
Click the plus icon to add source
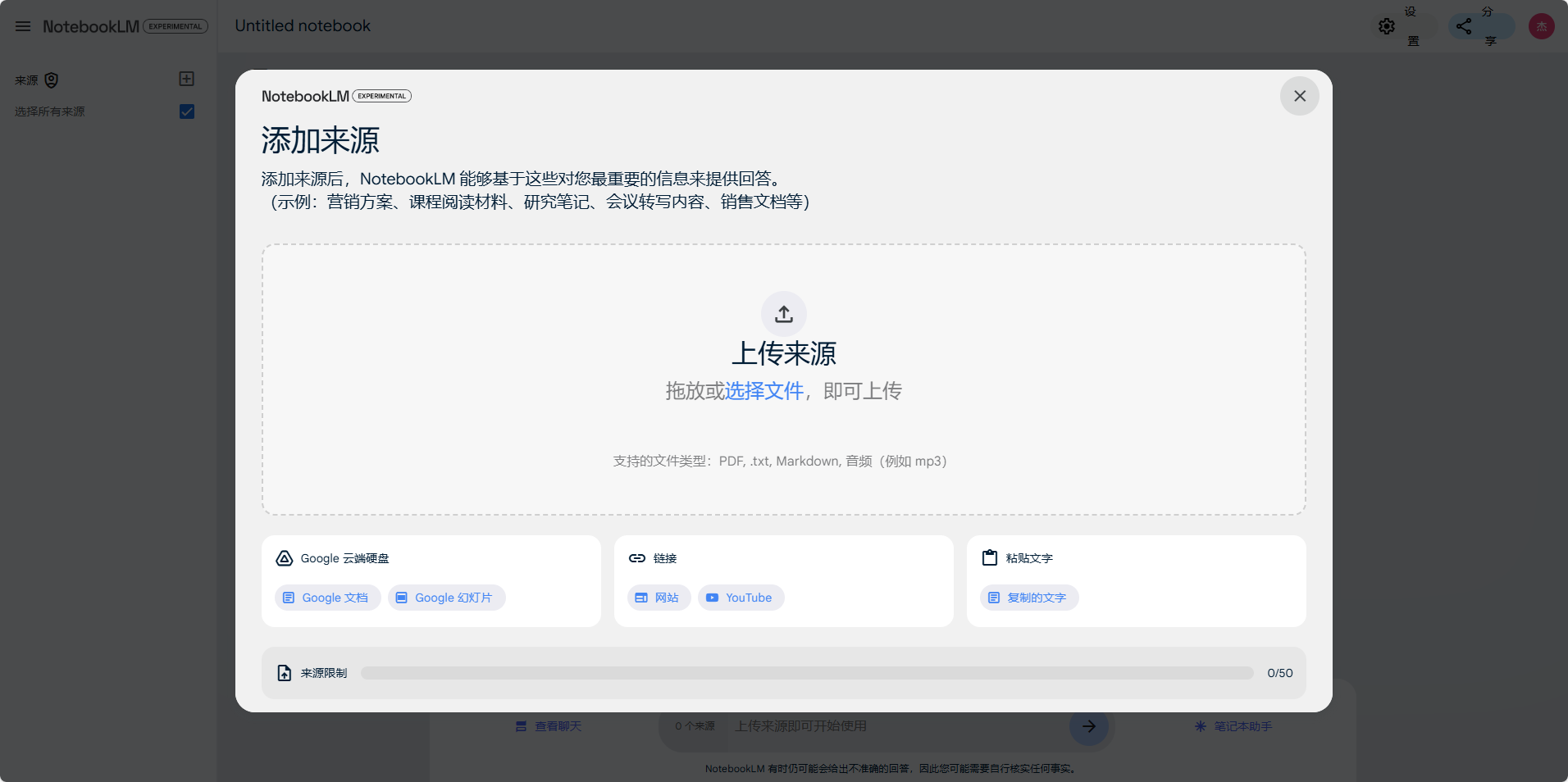pyautogui.click(x=187, y=79)
